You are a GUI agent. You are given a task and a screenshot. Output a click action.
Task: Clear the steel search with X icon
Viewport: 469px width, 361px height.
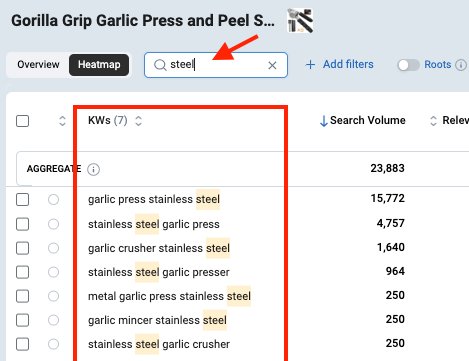[272, 65]
